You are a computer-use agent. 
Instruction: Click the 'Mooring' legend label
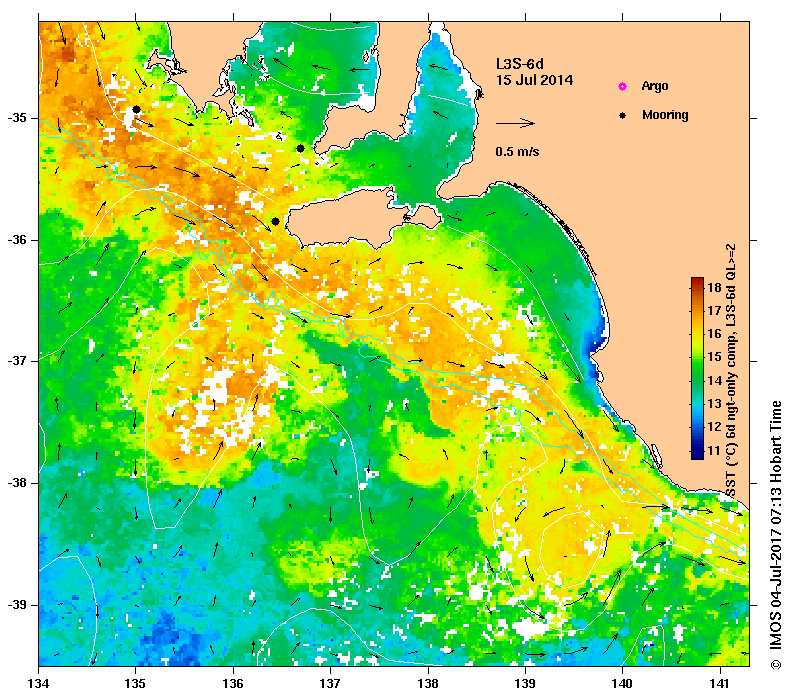click(x=665, y=115)
